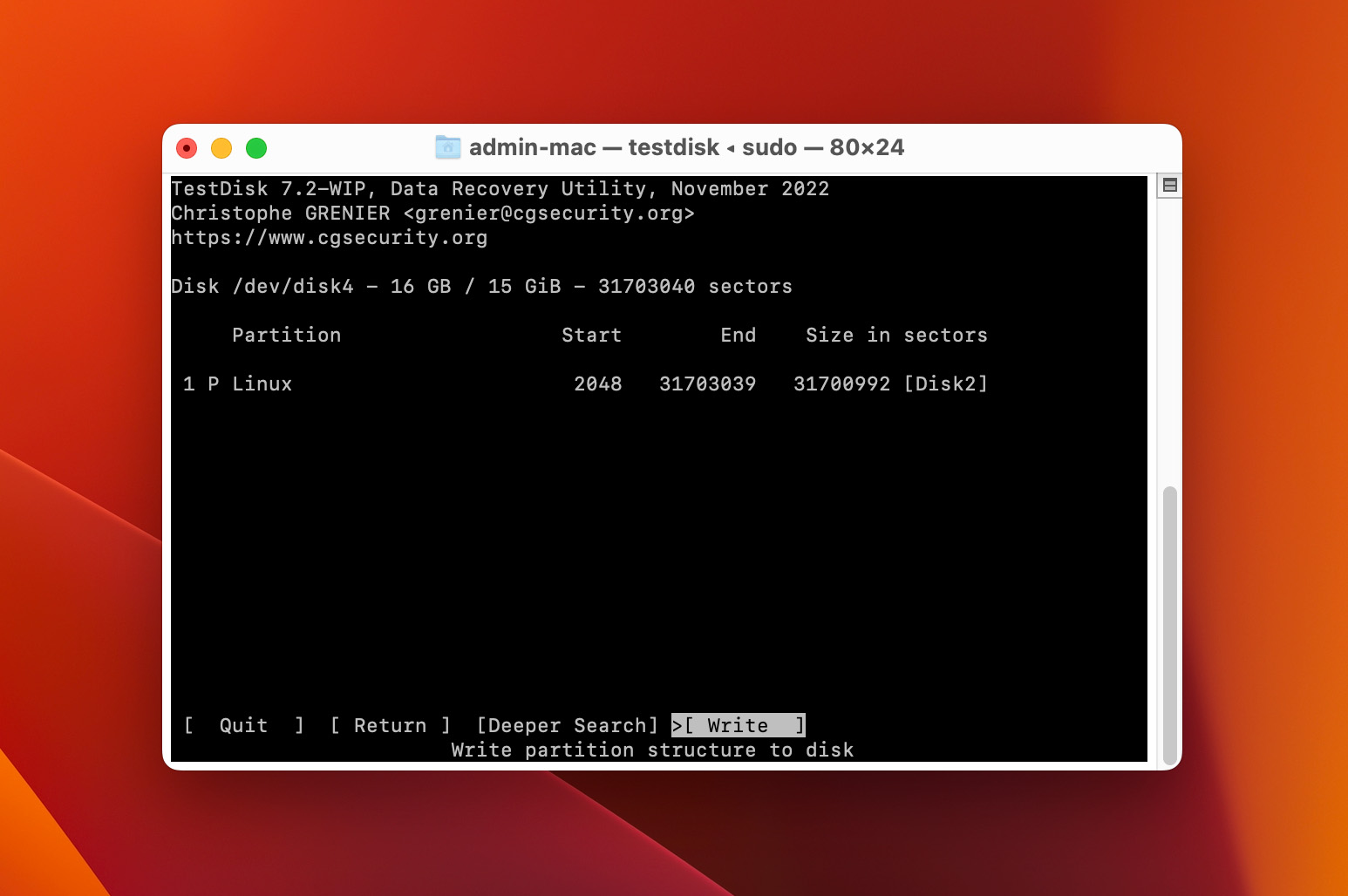Minimize the Terminal window with yellow button

coord(221,148)
